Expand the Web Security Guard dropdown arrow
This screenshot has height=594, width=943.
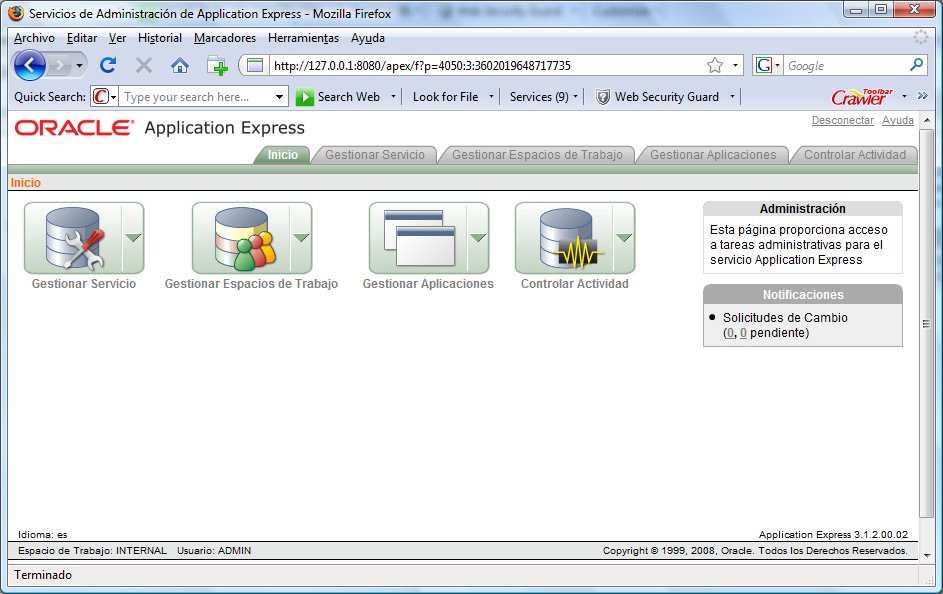[x=732, y=97]
